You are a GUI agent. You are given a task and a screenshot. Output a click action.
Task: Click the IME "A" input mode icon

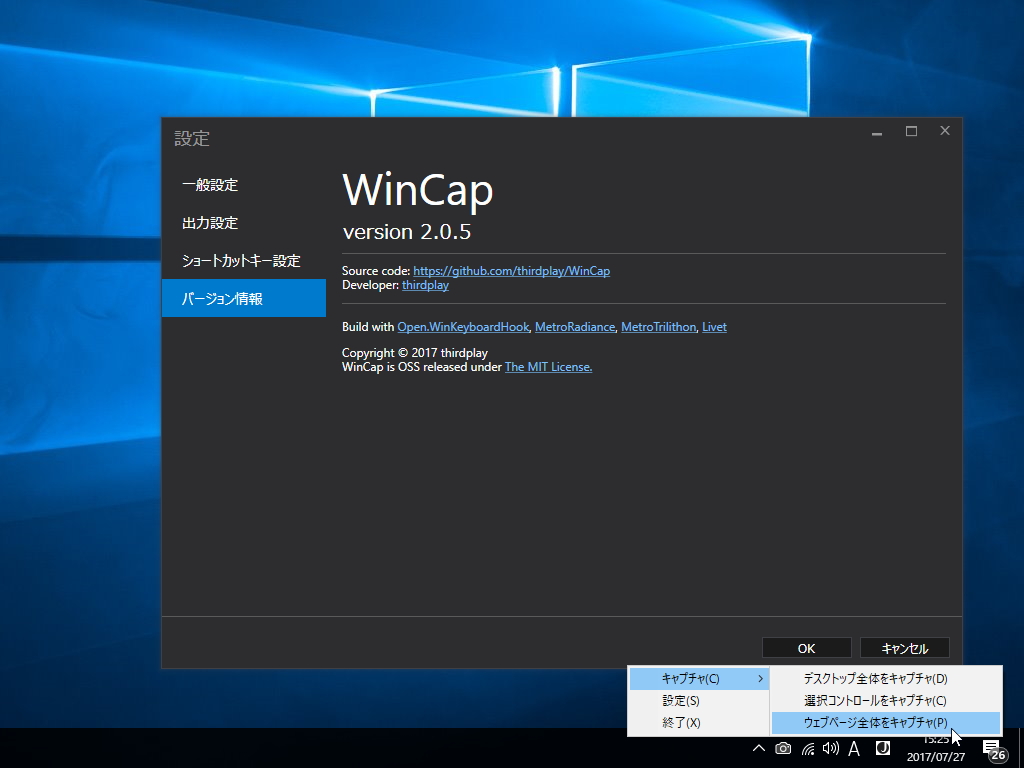(x=853, y=748)
